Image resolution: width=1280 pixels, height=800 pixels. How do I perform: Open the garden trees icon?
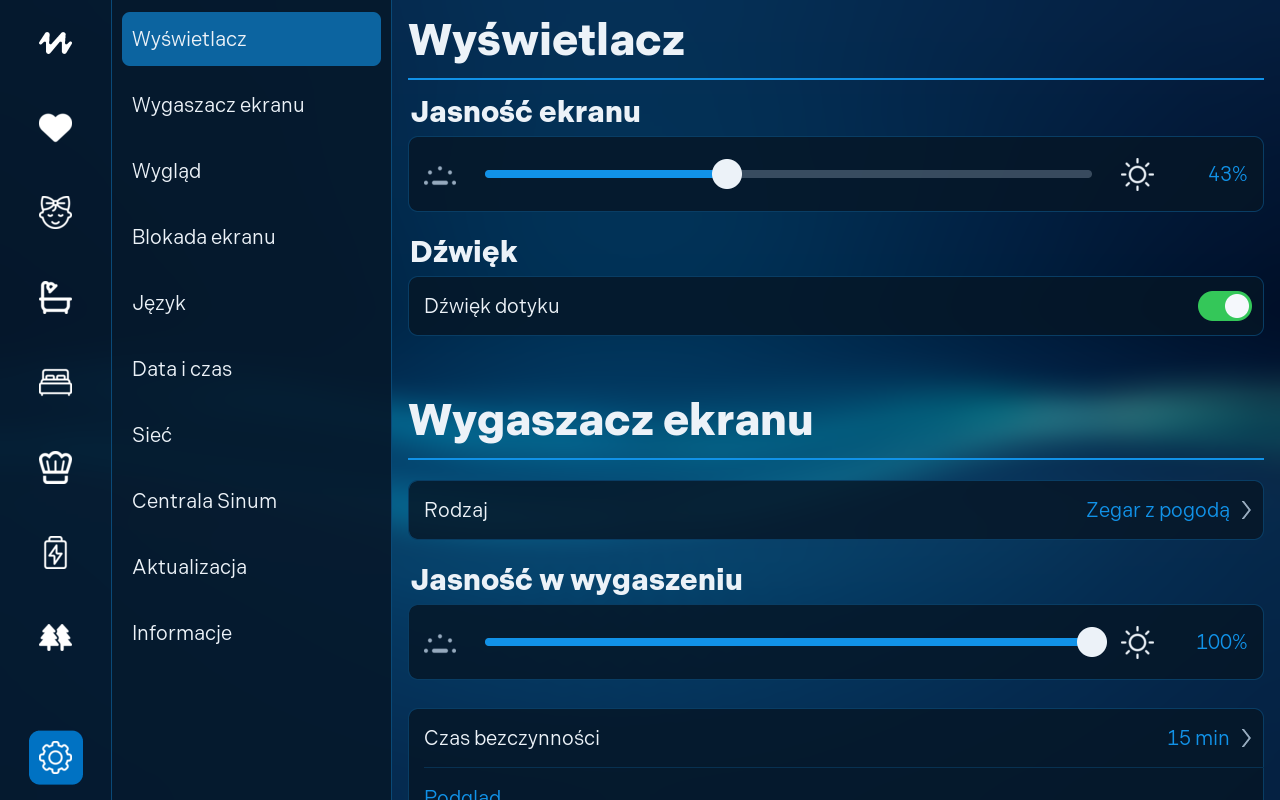[55, 637]
